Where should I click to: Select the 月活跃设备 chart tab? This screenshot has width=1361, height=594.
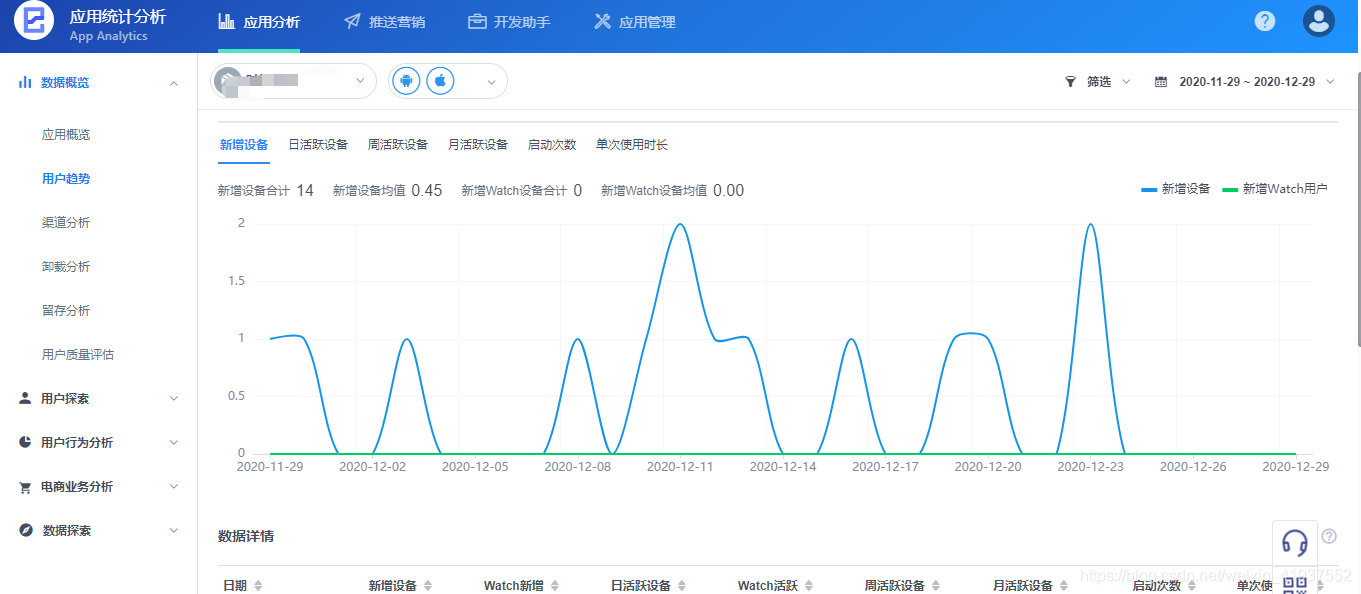click(478, 145)
